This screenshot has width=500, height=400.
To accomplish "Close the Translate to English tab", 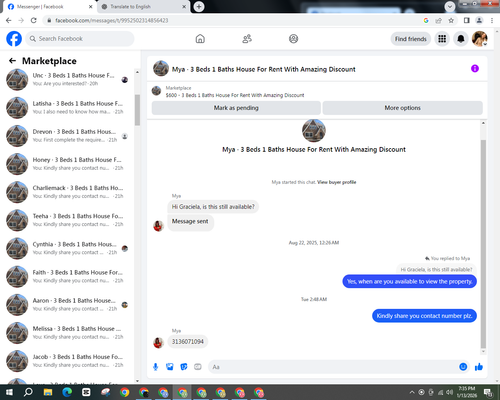I will point(184,7).
